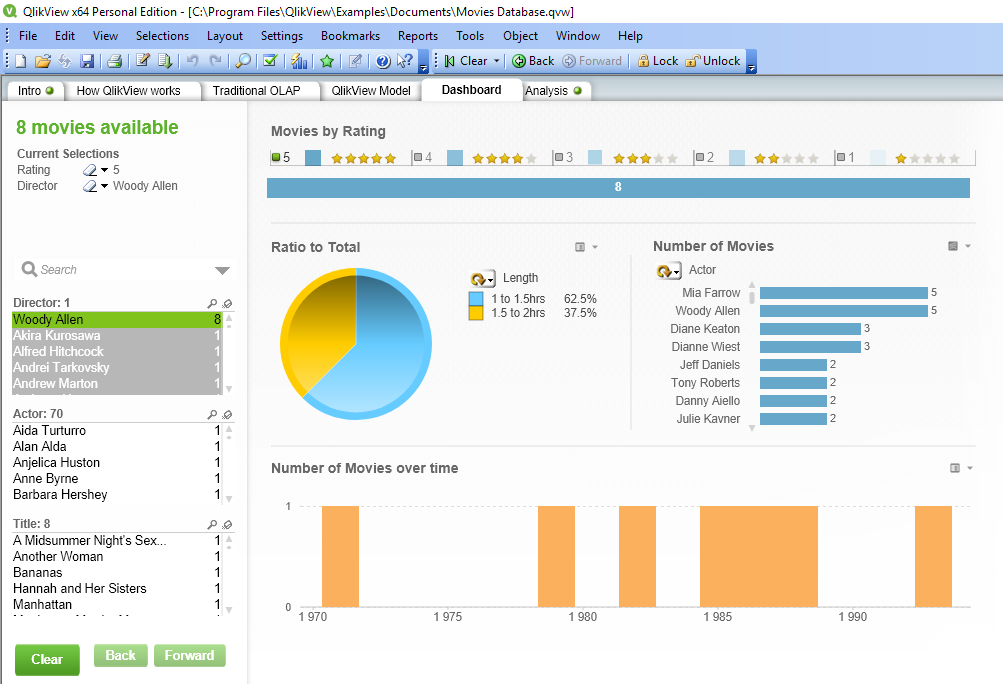This screenshot has width=1003, height=684.
Task: Open a file using the folder icon
Action: pyautogui.click(x=43, y=61)
